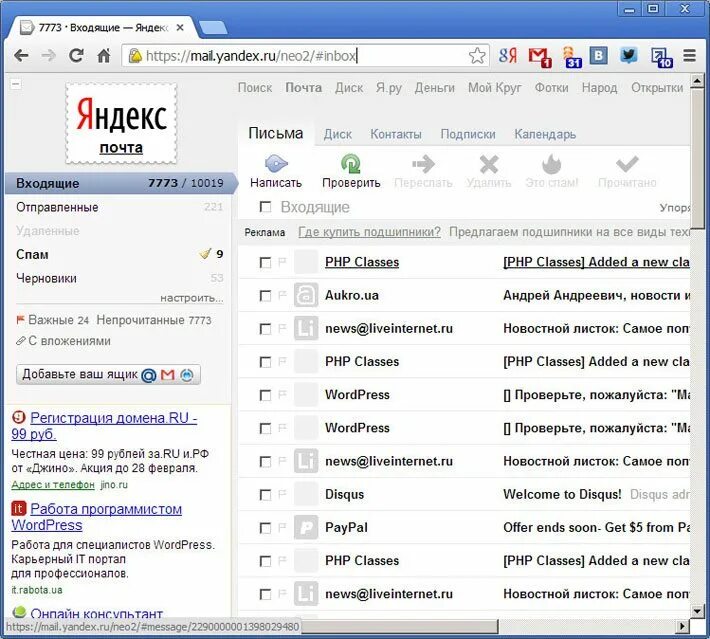Image resolution: width=710 pixels, height=639 pixels.
Task: Close the Входящие browser tab
Action: 180,28
